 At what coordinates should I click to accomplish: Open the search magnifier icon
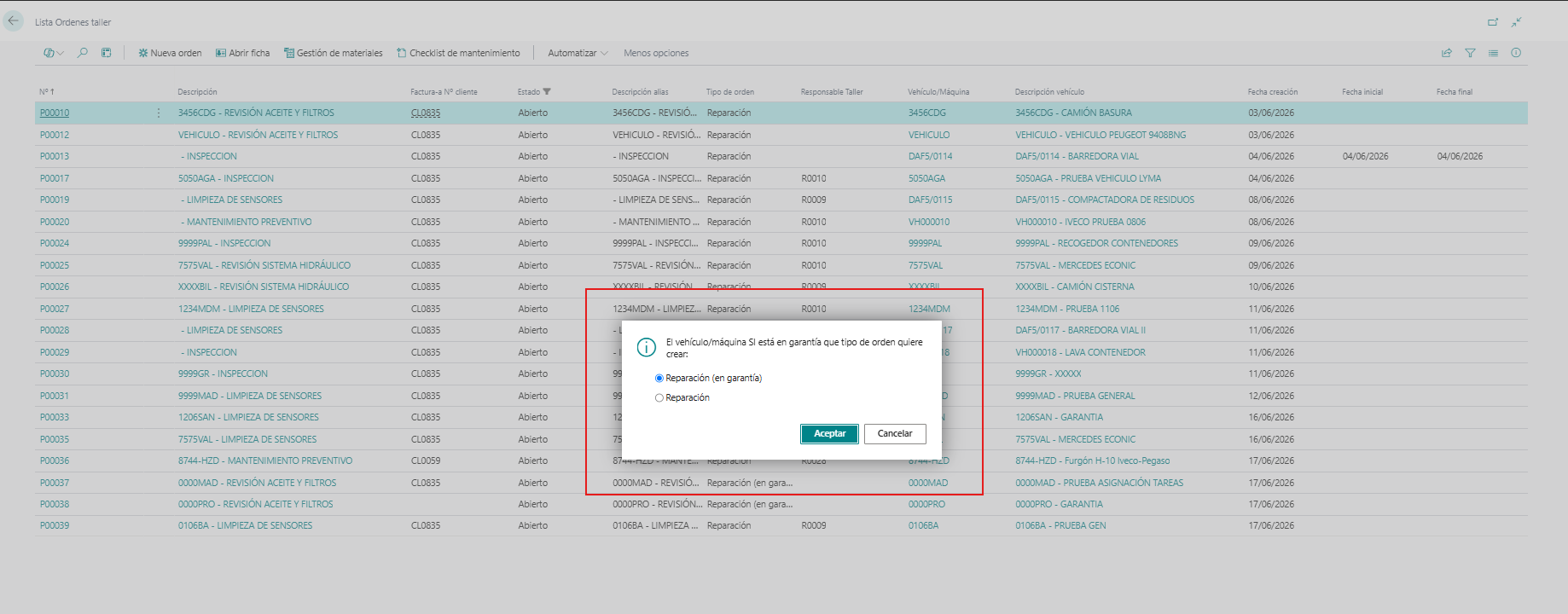coord(83,53)
